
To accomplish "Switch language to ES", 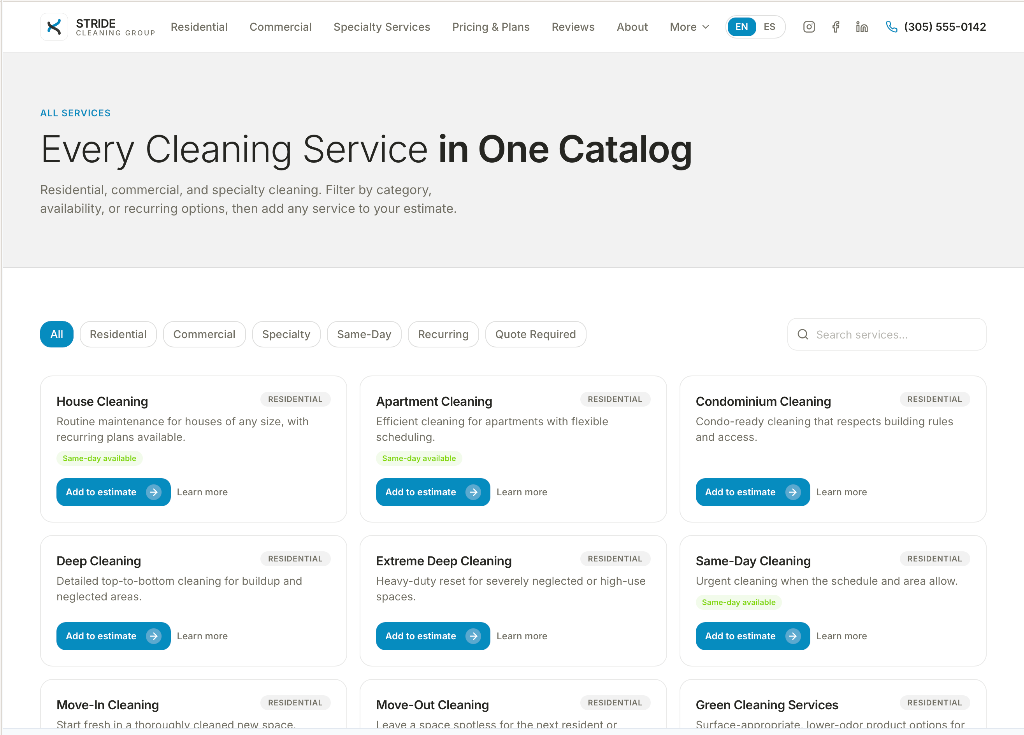I will click(x=769, y=27).
